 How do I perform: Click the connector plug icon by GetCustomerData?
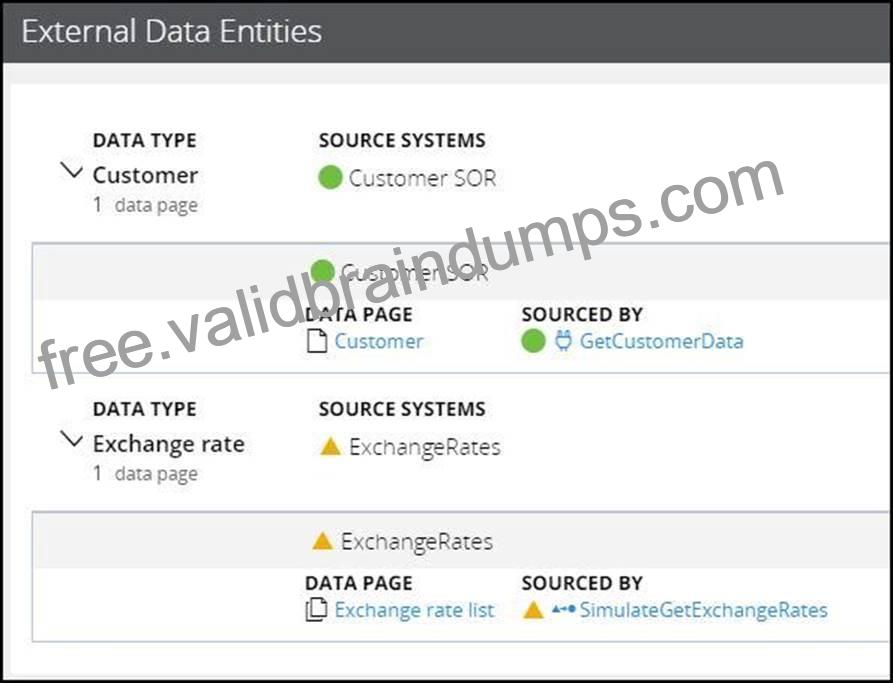point(563,341)
